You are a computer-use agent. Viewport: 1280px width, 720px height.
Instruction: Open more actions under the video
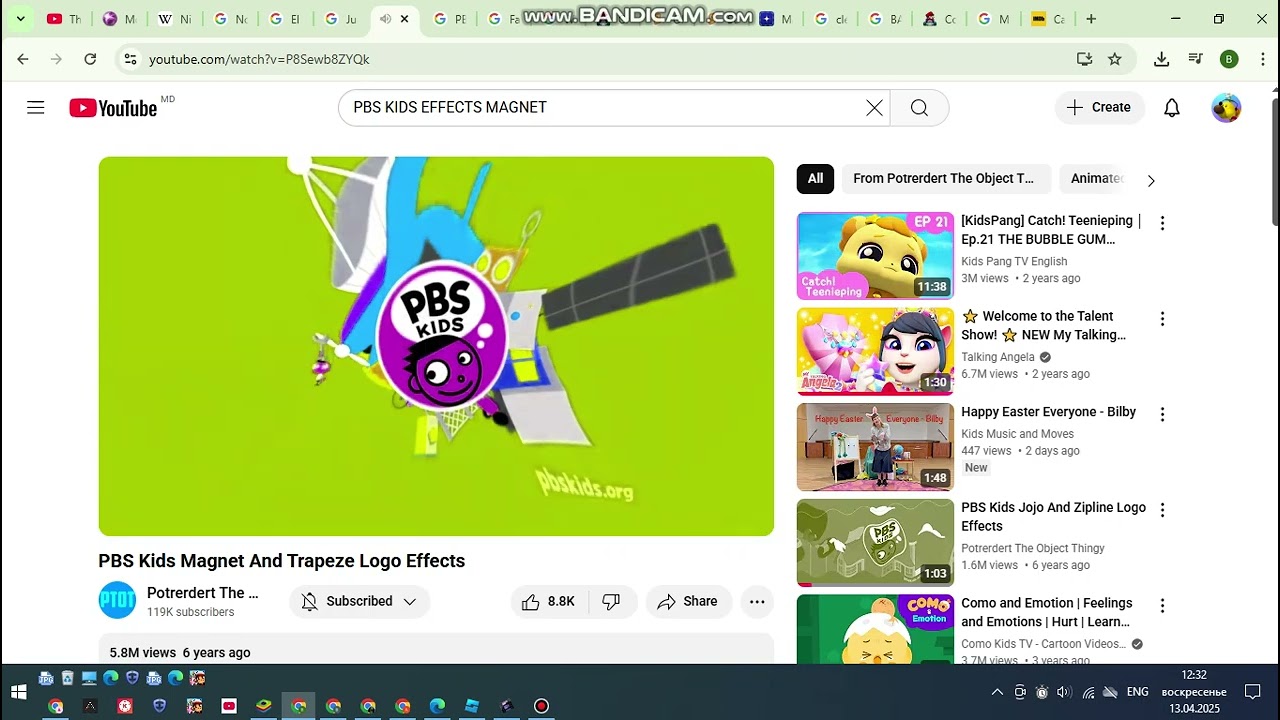click(757, 601)
